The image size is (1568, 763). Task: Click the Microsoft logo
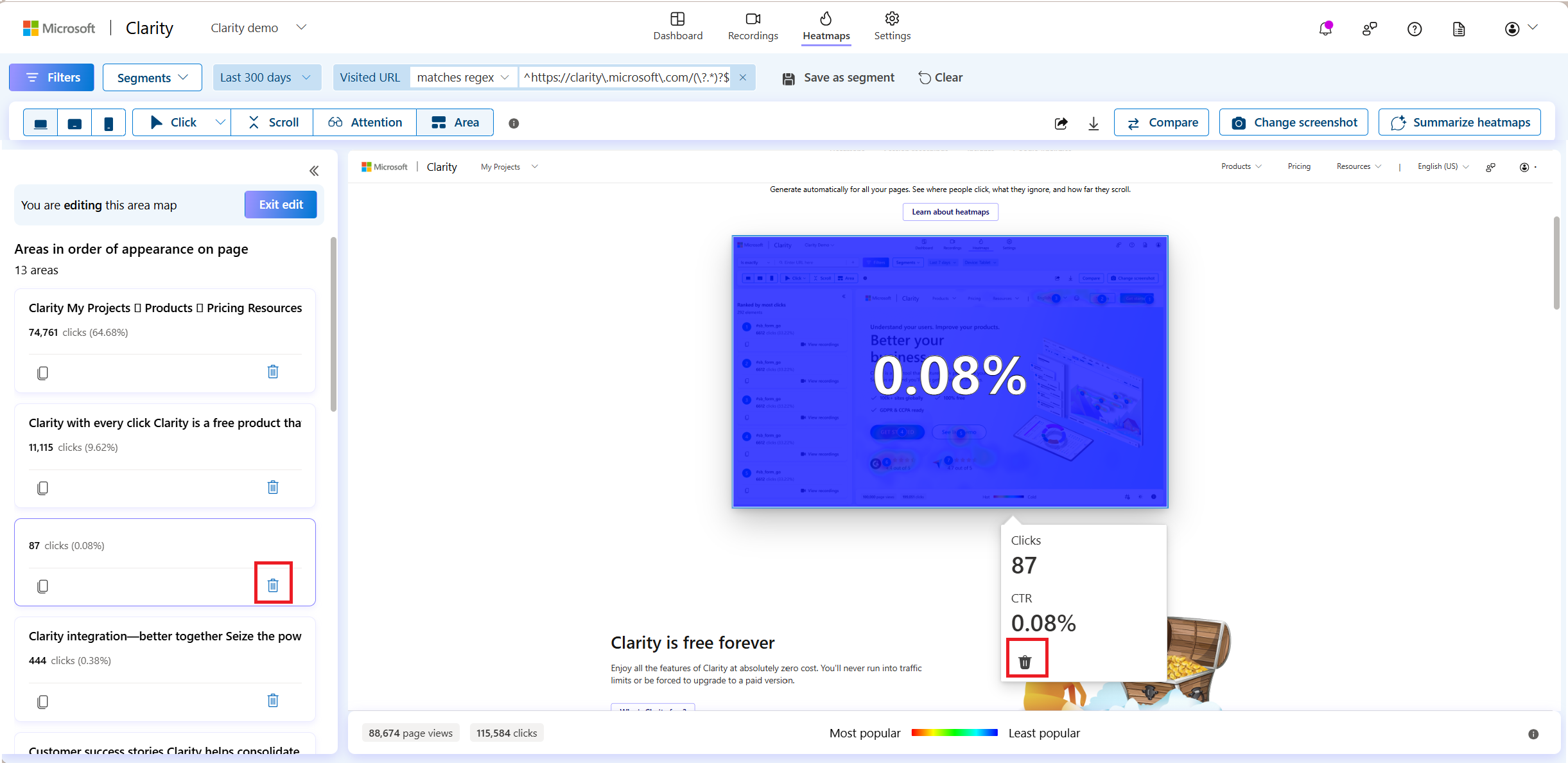click(59, 28)
